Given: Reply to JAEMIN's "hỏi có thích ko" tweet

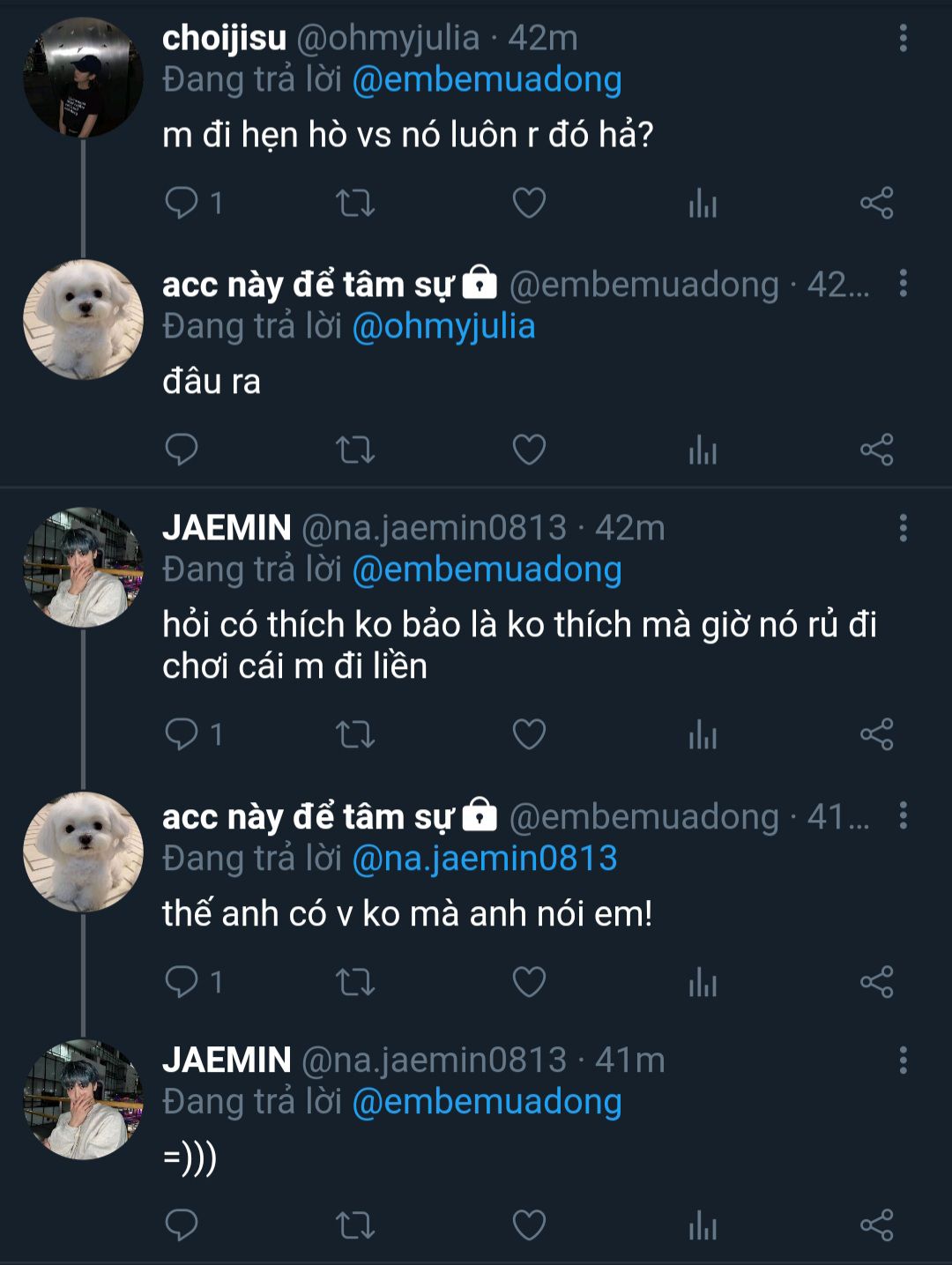Looking at the screenshot, I should 182,734.
